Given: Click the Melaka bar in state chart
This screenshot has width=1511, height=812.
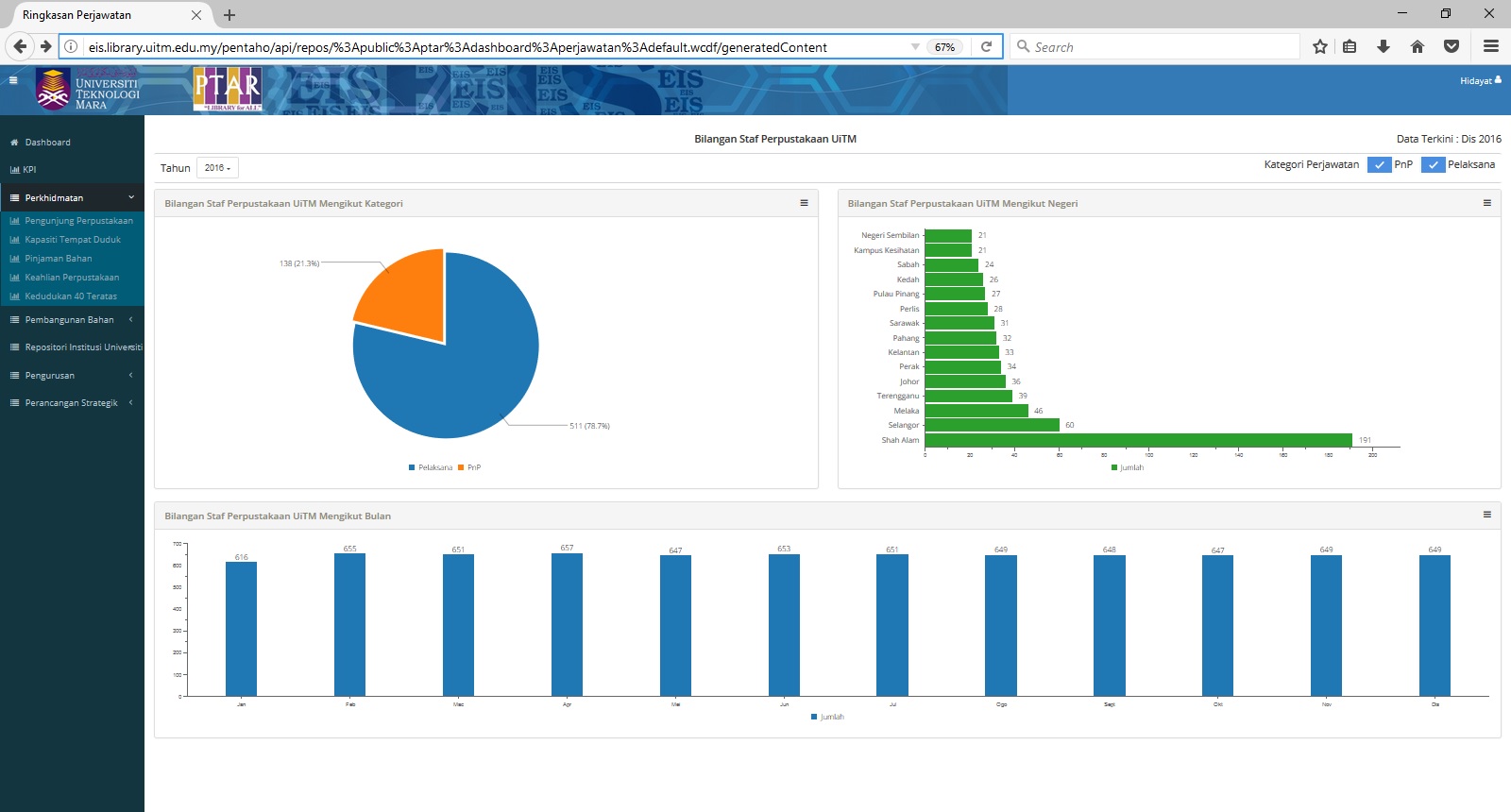Looking at the screenshot, I should click(x=976, y=411).
